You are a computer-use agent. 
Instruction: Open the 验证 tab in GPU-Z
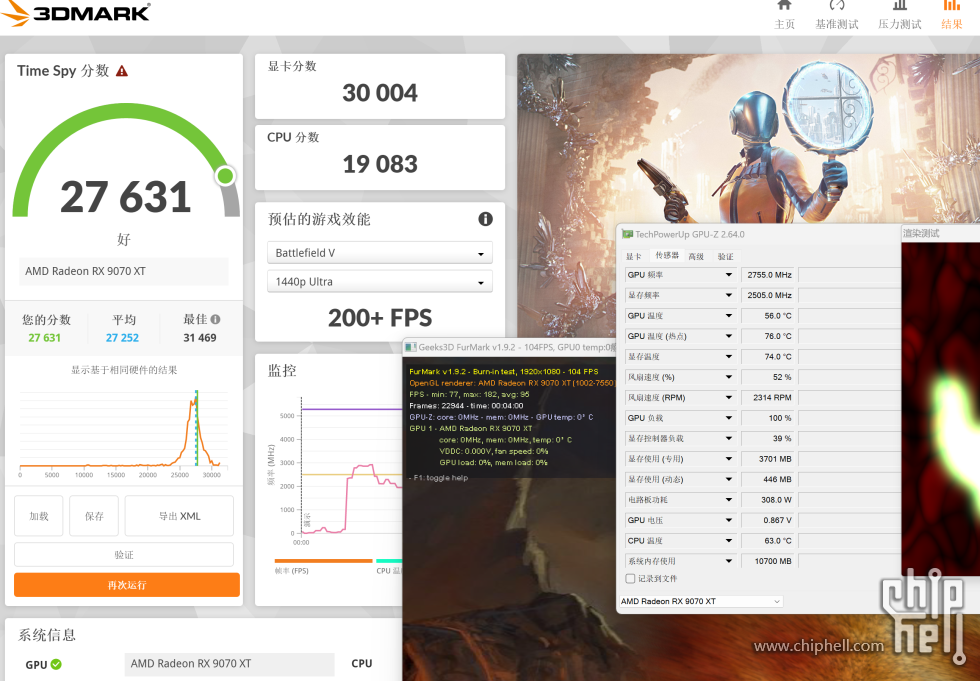(x=726, y=256)
